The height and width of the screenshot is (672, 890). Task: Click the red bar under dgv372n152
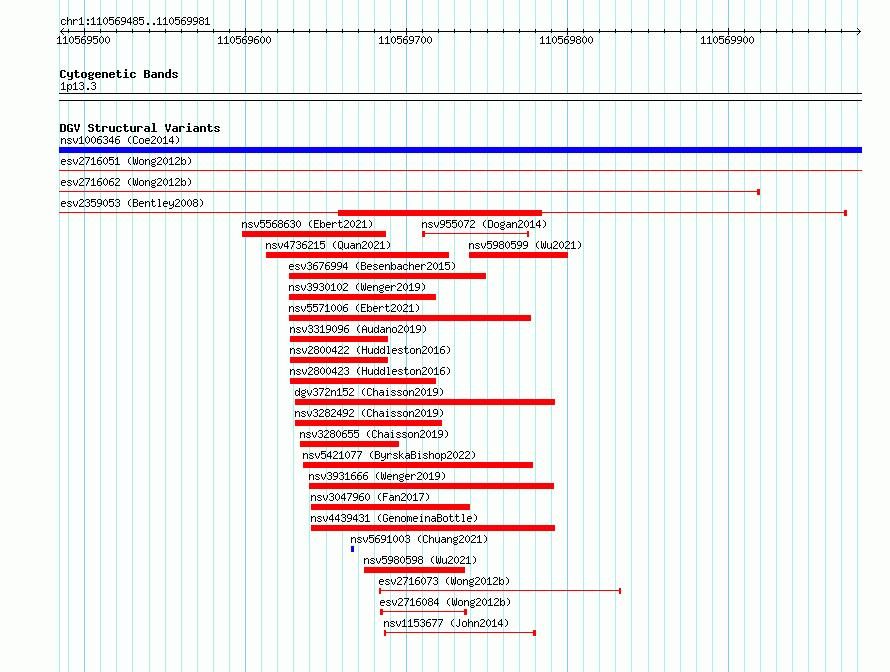[x=425, y=402]
